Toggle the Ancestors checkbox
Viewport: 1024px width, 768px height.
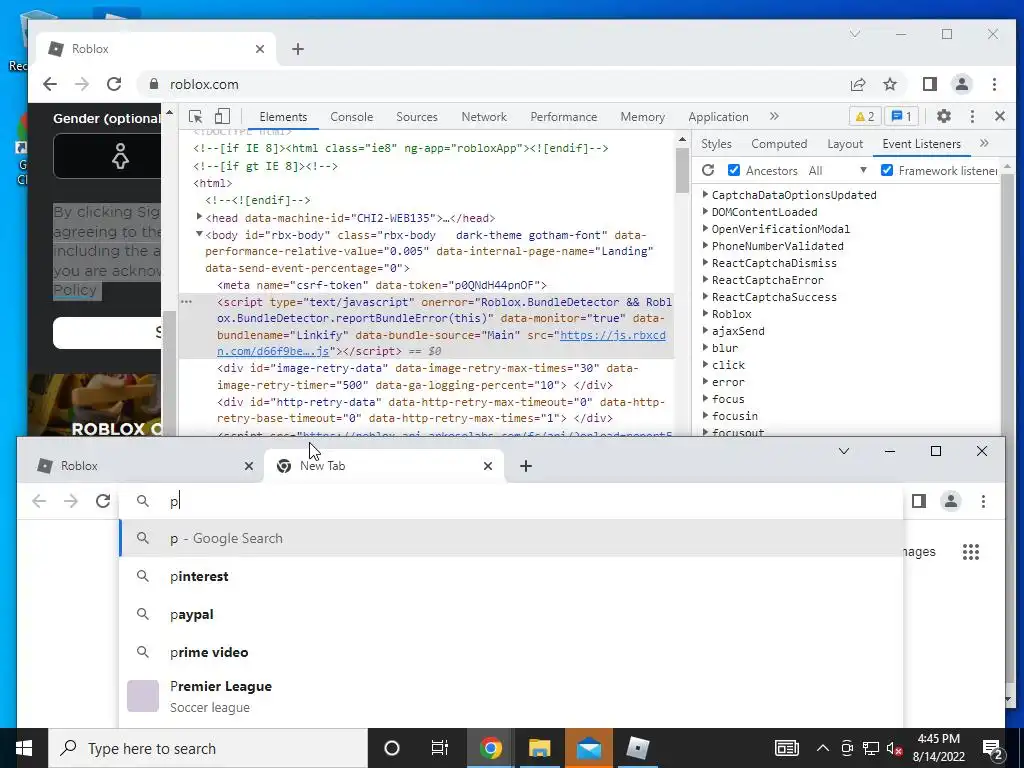pyautogui.click(x=734, y=170)
